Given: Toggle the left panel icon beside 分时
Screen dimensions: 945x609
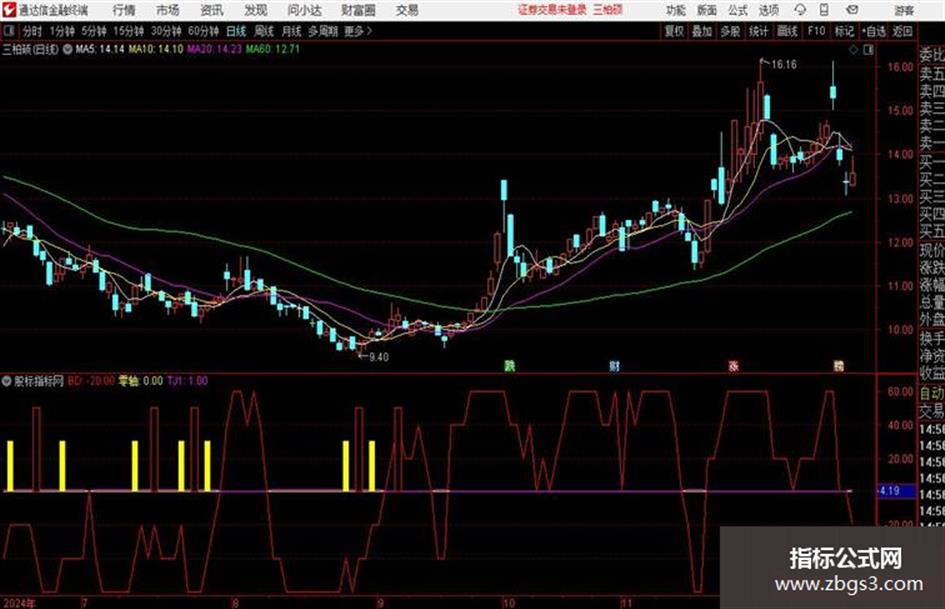Looking at the screenshot, I should (x=8, y=31).
